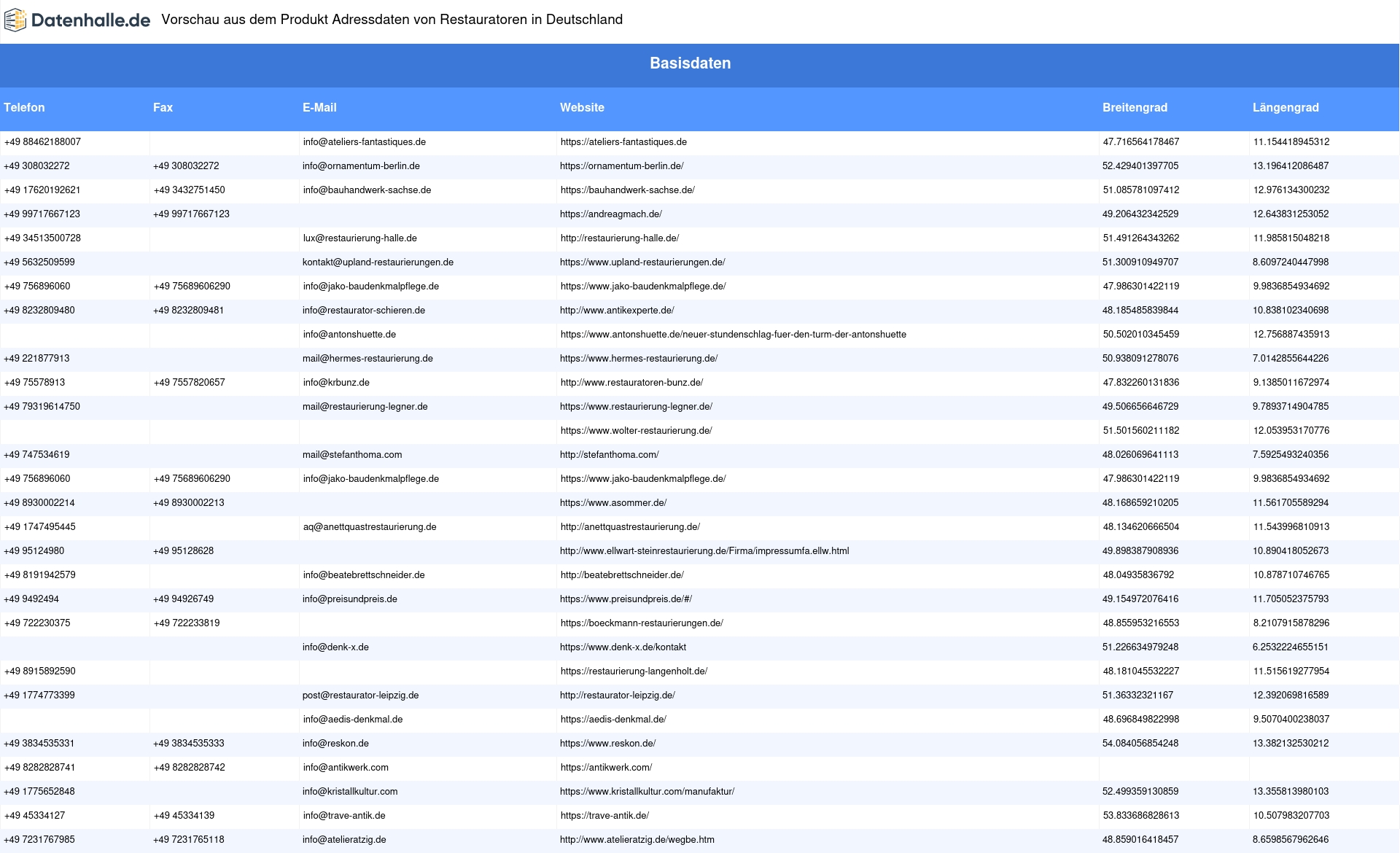Screen dimensions: 1400x853
Task: Click email info@denk-x.de
Action: tap(335, 647)
